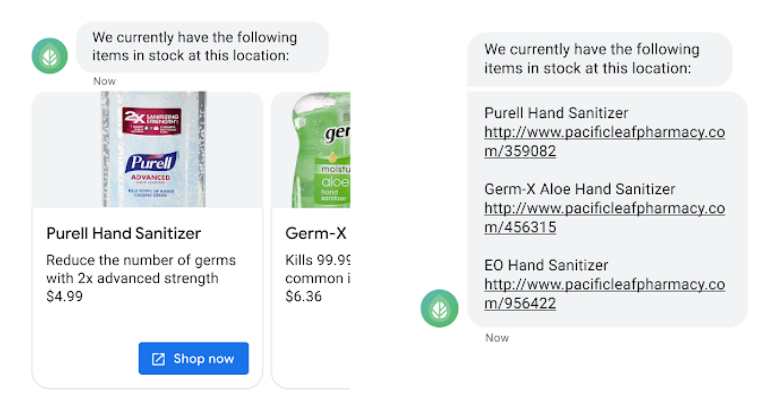The image size is (770, 402).
Task: Click the Now timestamp below the link list
Action: 497,338
